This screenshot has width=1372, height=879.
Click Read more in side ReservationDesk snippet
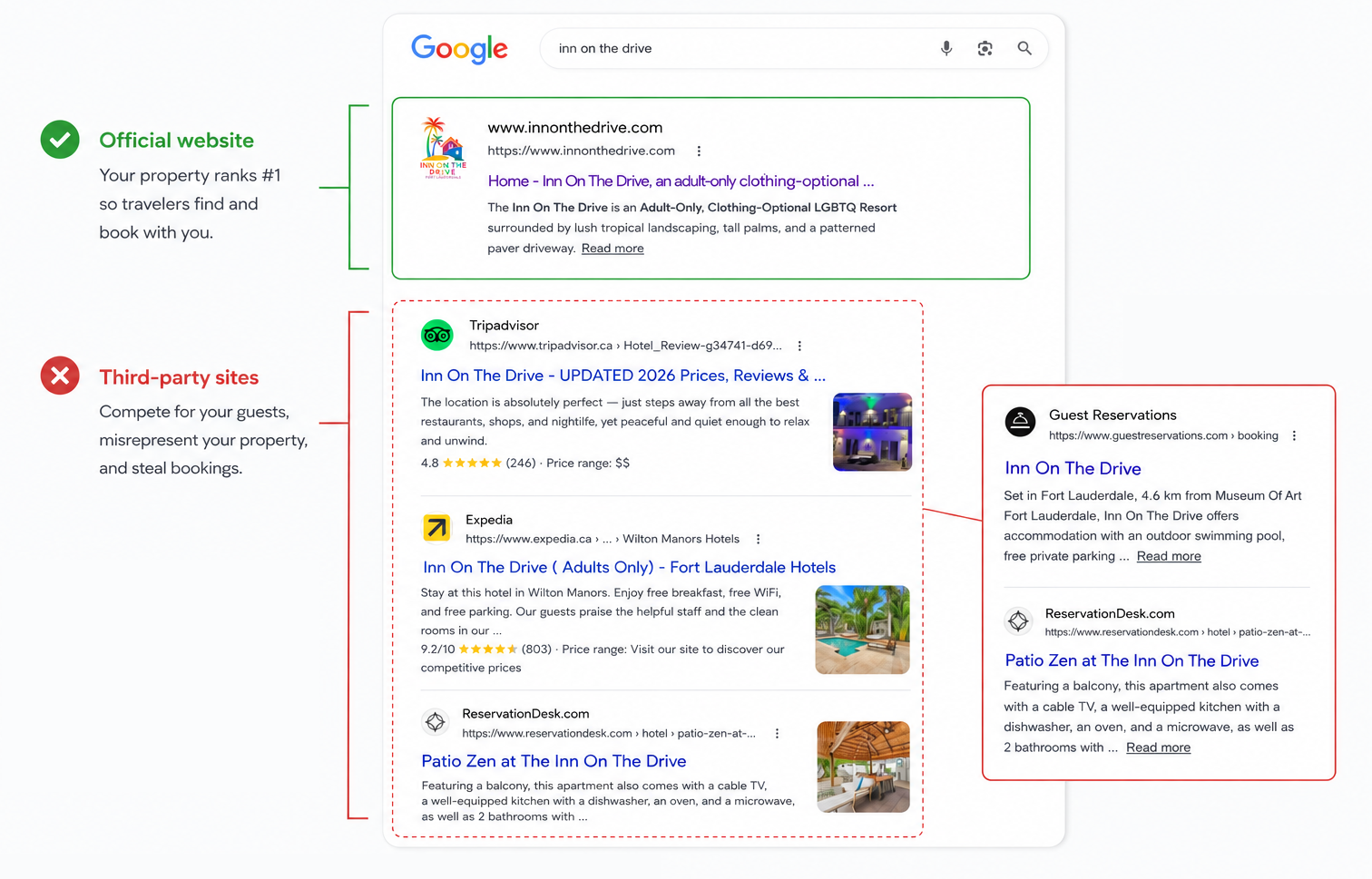(1159, 747)
